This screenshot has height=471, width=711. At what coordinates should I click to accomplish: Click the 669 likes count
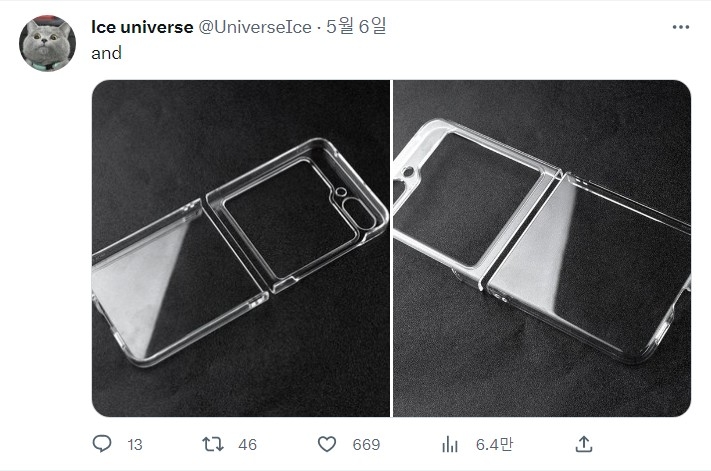[x=366, y=445]
